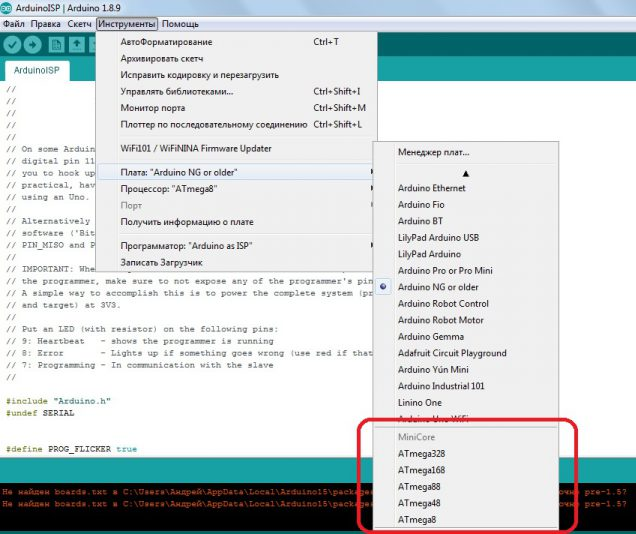The height and width of the screenshot is (534, 636).
Task: Open the Помощь menu
Action: tap(180, 24)
